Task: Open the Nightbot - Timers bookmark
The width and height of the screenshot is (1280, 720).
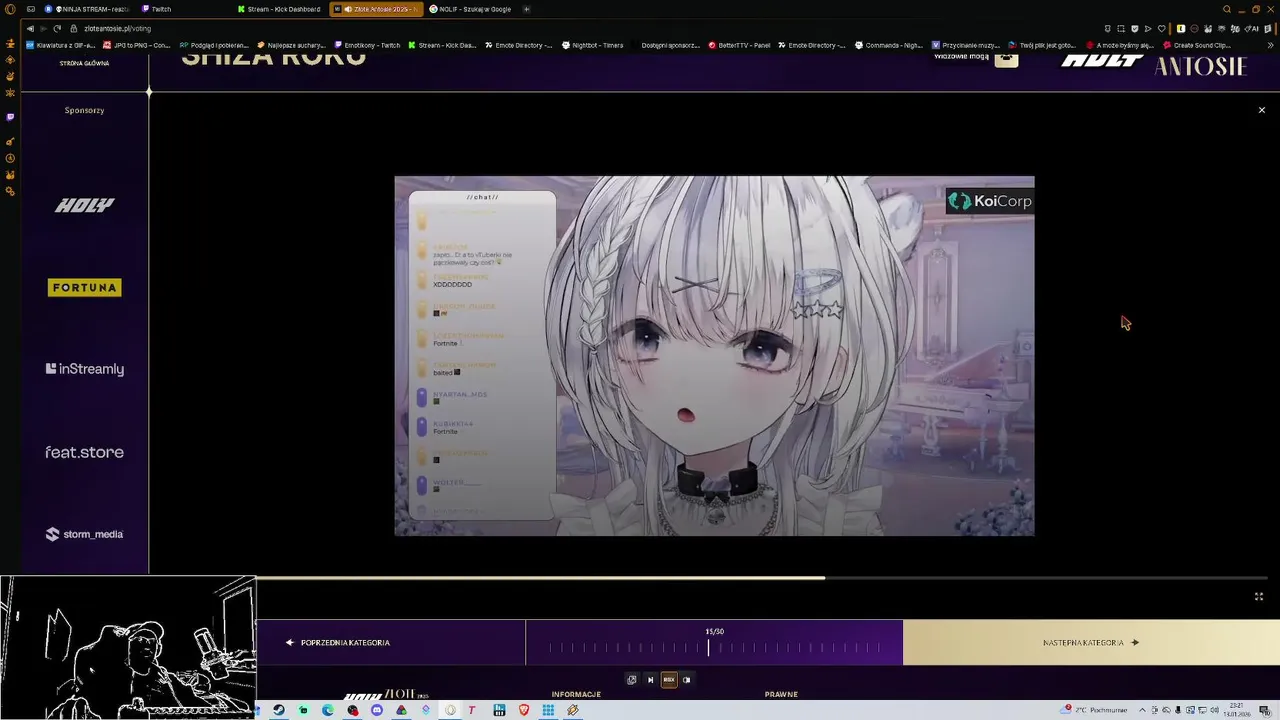Action: 593,45
